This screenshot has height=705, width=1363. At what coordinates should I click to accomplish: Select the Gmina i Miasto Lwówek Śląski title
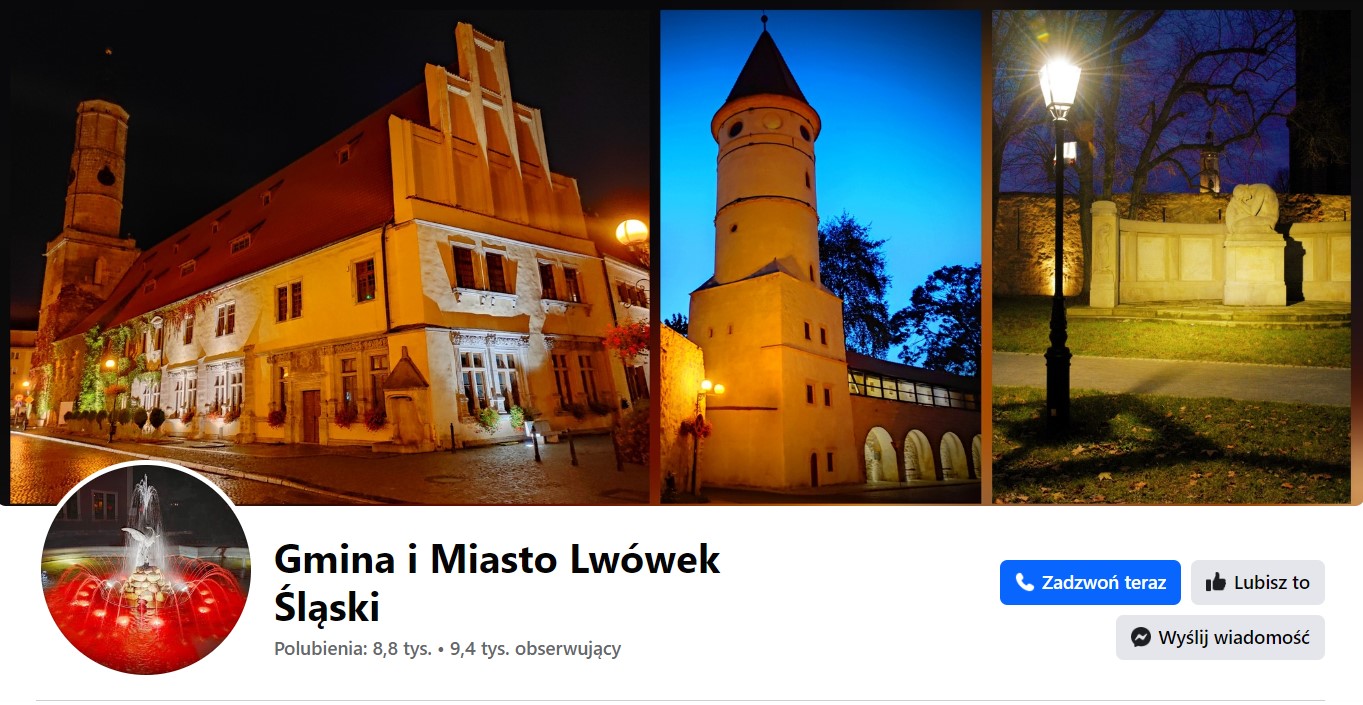tap(497, 583)
